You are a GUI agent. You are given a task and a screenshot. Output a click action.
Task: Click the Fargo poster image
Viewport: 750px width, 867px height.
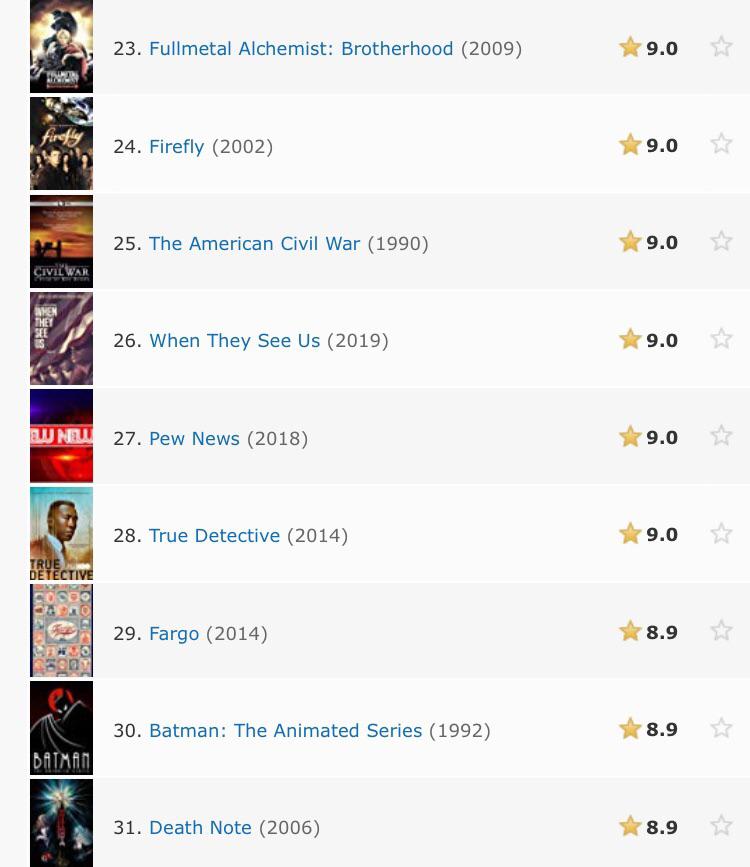[x=61, y=630]
